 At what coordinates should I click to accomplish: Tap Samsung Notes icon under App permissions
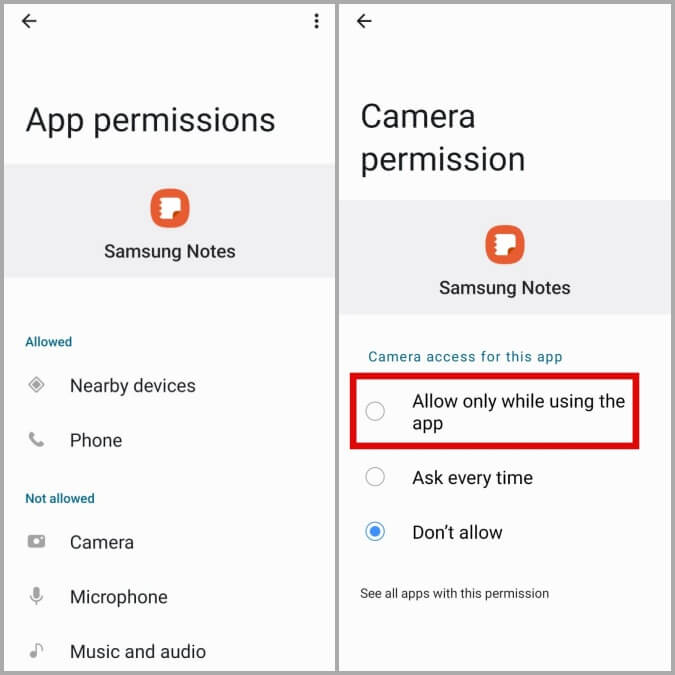pos(170,208)
